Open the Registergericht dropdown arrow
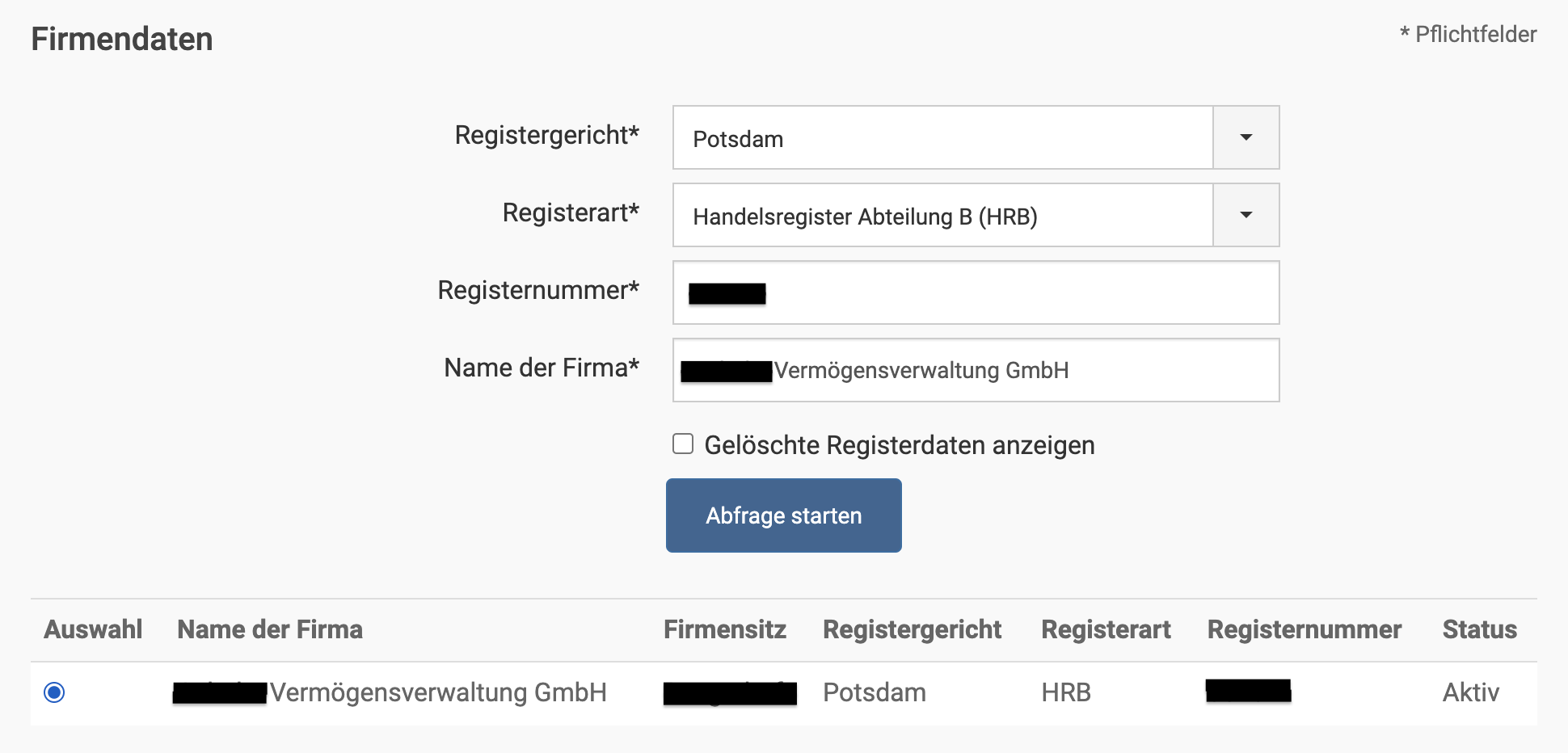This screenshot has height=753, width=1568. point(1246,137)
